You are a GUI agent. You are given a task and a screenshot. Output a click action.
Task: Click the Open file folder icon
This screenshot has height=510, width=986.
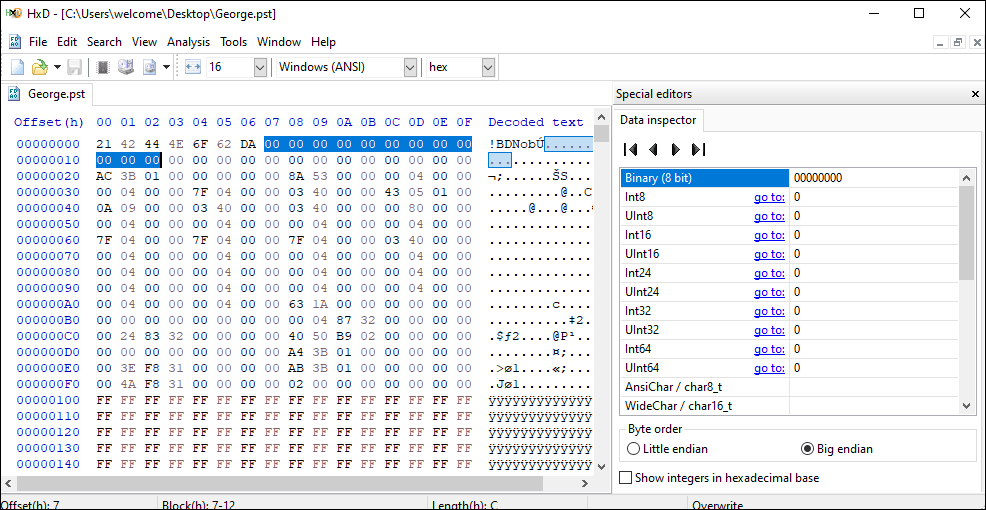[40, 67]
